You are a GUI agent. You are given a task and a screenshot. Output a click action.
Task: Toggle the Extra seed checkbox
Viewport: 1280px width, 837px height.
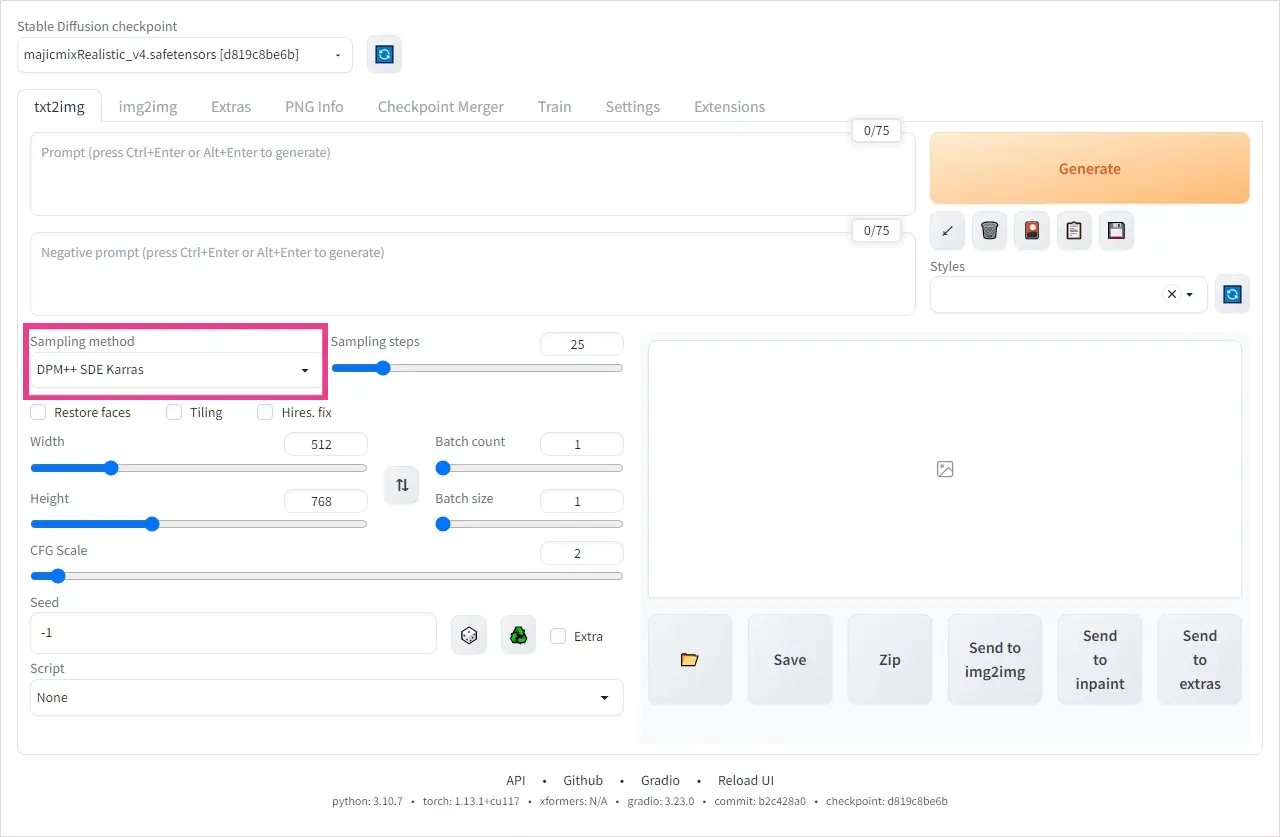click(x=558, y=636)
